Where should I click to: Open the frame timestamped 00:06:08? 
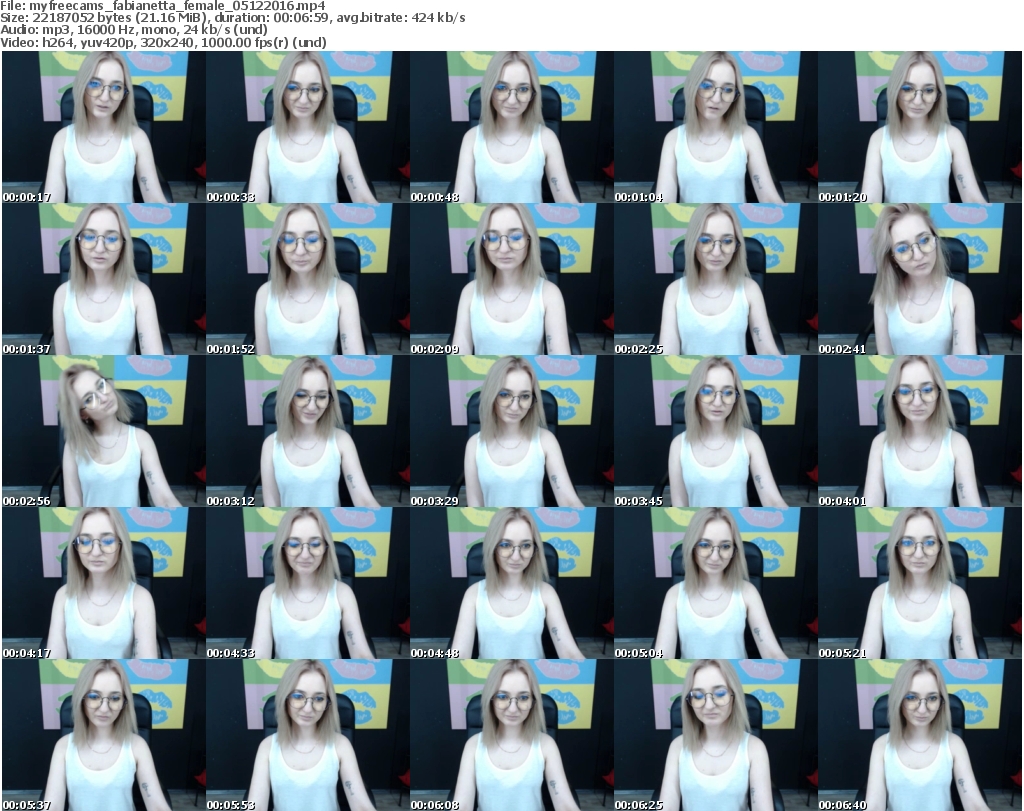point(511,735)
